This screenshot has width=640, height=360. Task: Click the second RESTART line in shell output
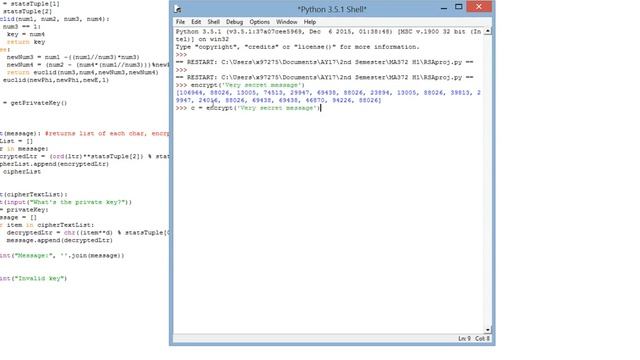click(x=324, y=78)
